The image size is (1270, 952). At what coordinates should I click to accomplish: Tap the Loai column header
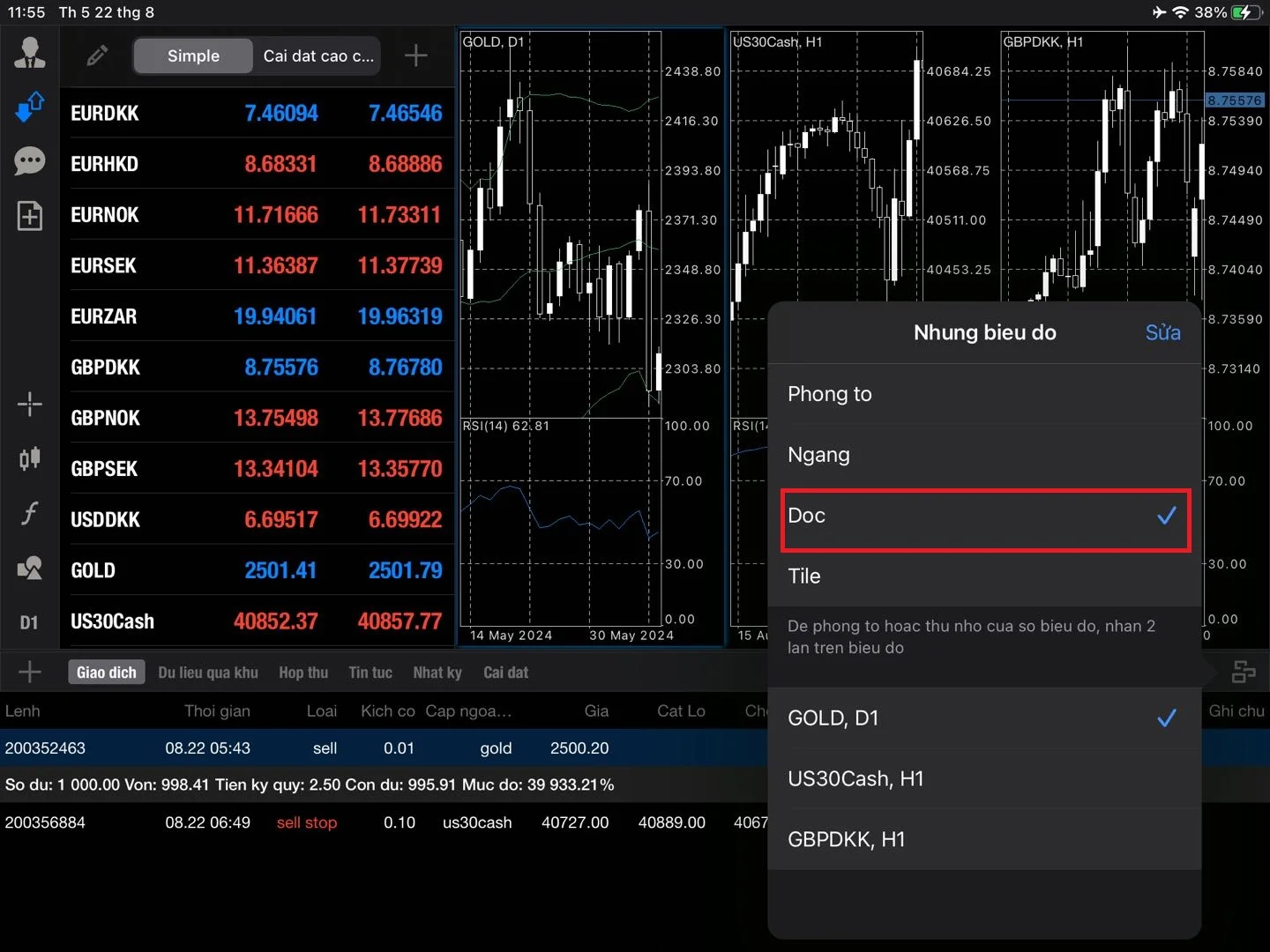[x=322, y=711]
